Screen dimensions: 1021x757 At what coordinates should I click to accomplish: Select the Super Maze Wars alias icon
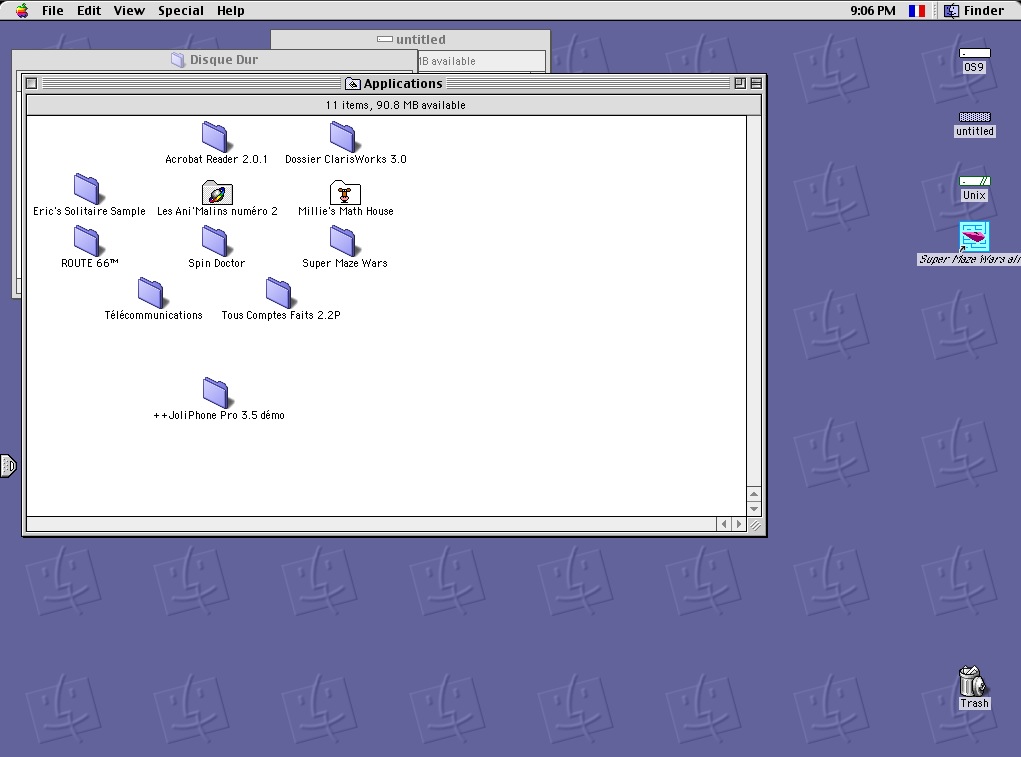point(974,237)
